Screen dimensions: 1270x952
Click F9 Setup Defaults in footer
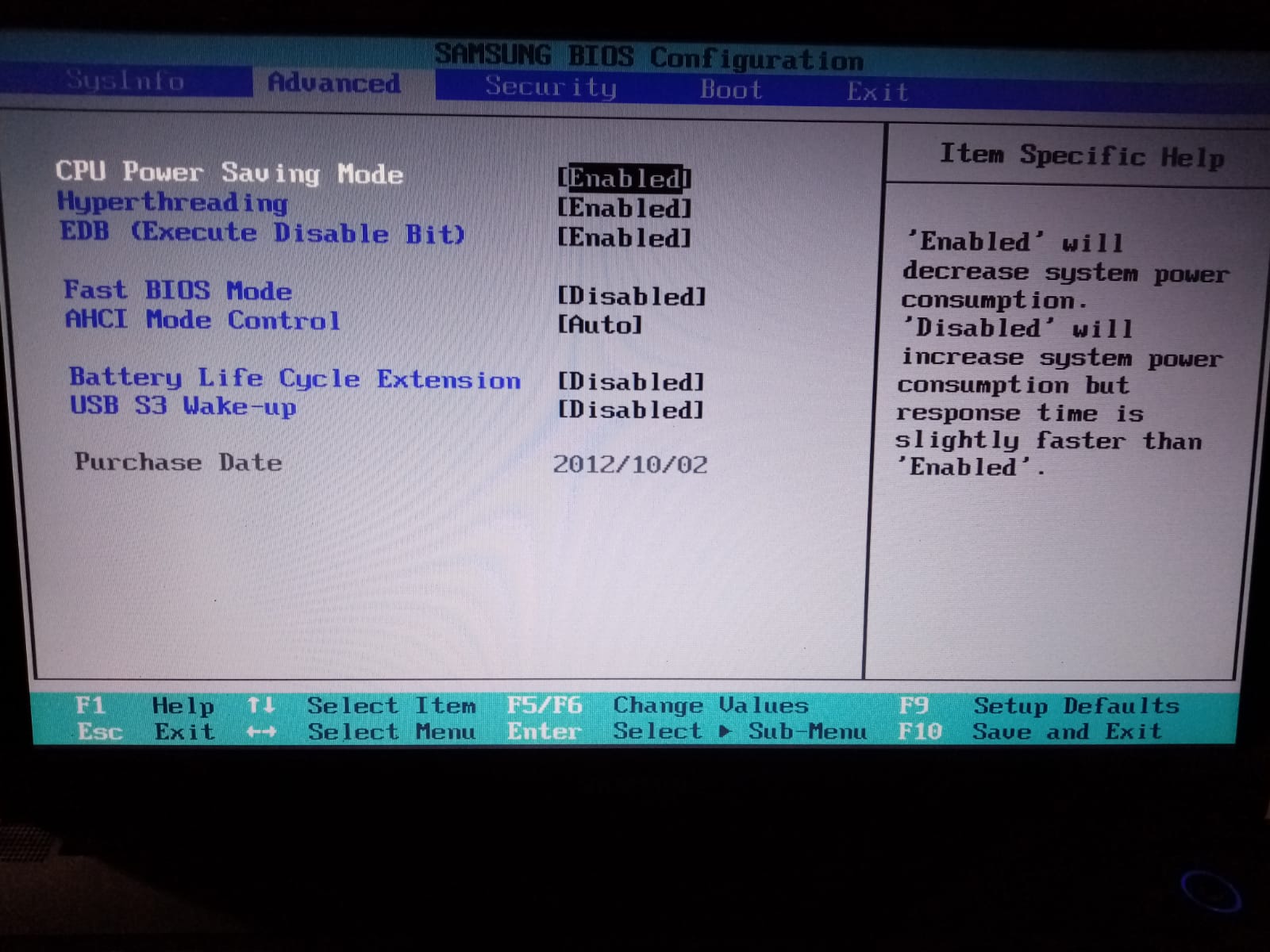1038,705
